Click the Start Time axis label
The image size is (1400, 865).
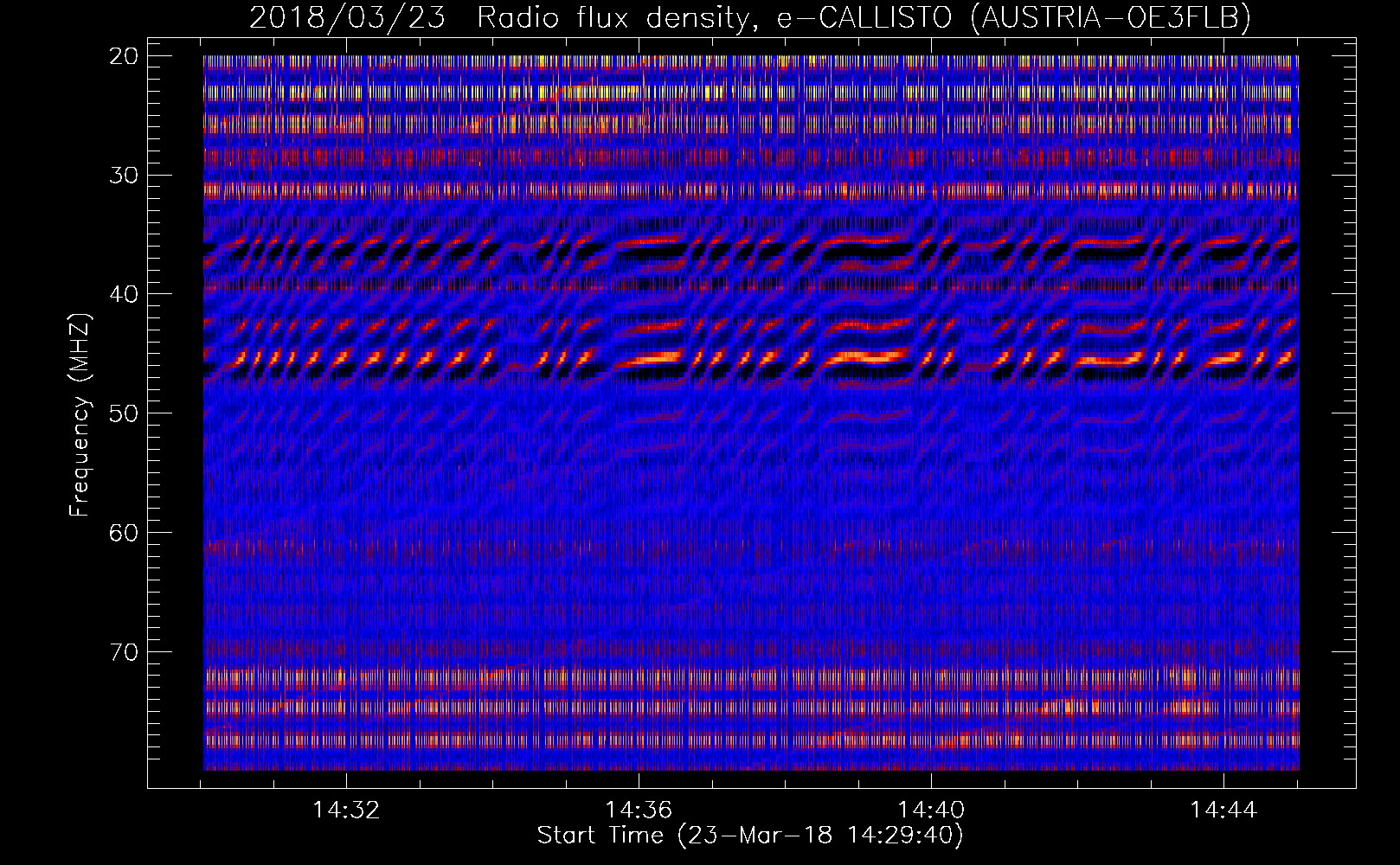click(750, 836)
